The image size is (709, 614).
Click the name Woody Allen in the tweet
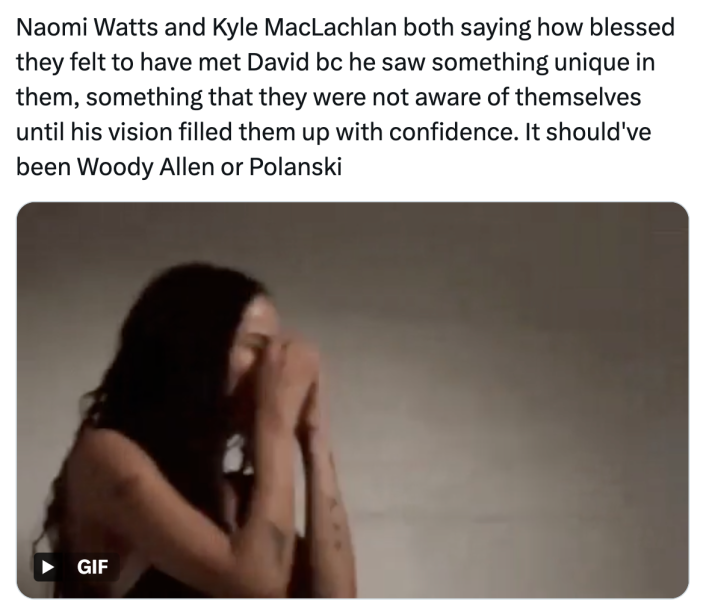click(x=145, y=167)
